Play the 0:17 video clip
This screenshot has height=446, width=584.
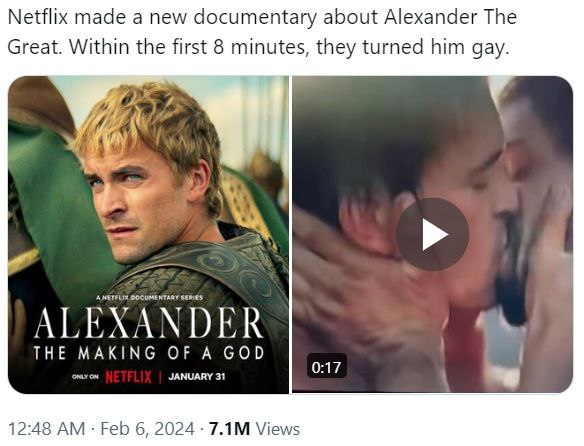pyautogui.click(x=432, y=234)
